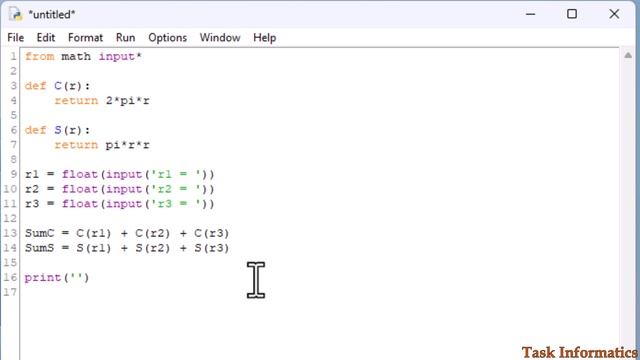Click the line 'from math input*'

[83, 56]
